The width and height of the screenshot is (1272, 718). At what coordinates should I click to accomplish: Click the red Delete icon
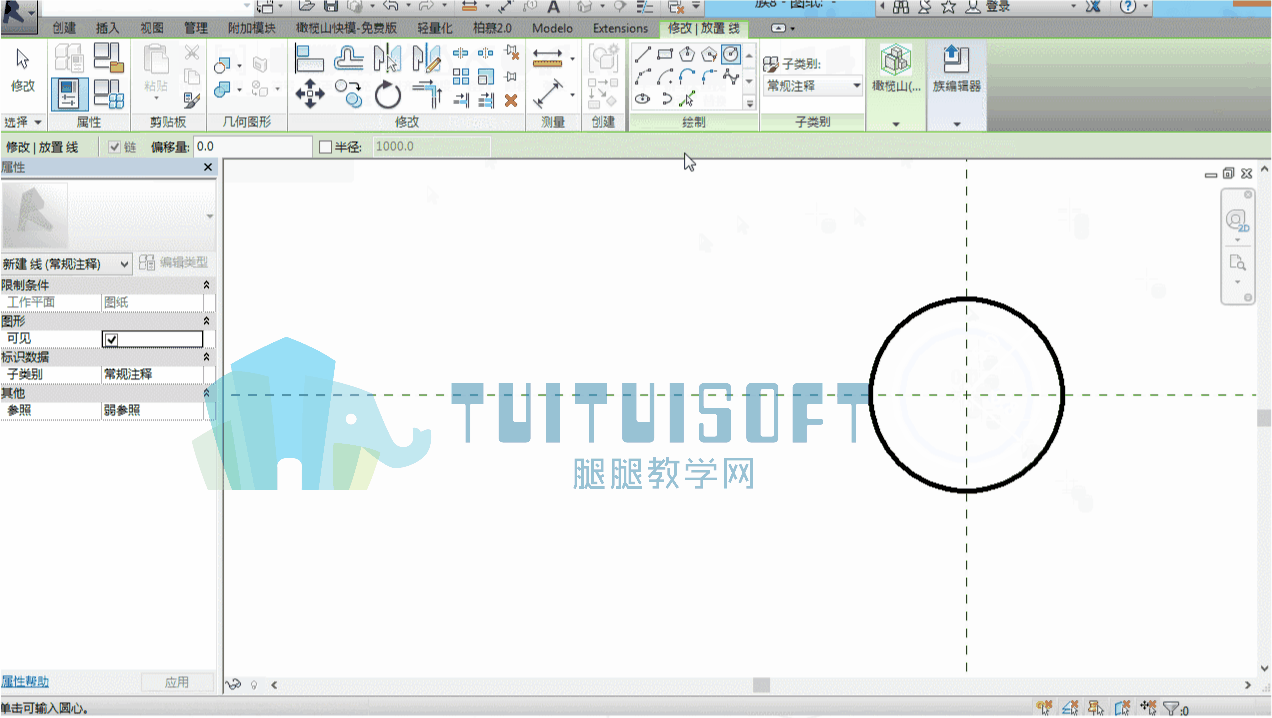click(x=511, y=100)
